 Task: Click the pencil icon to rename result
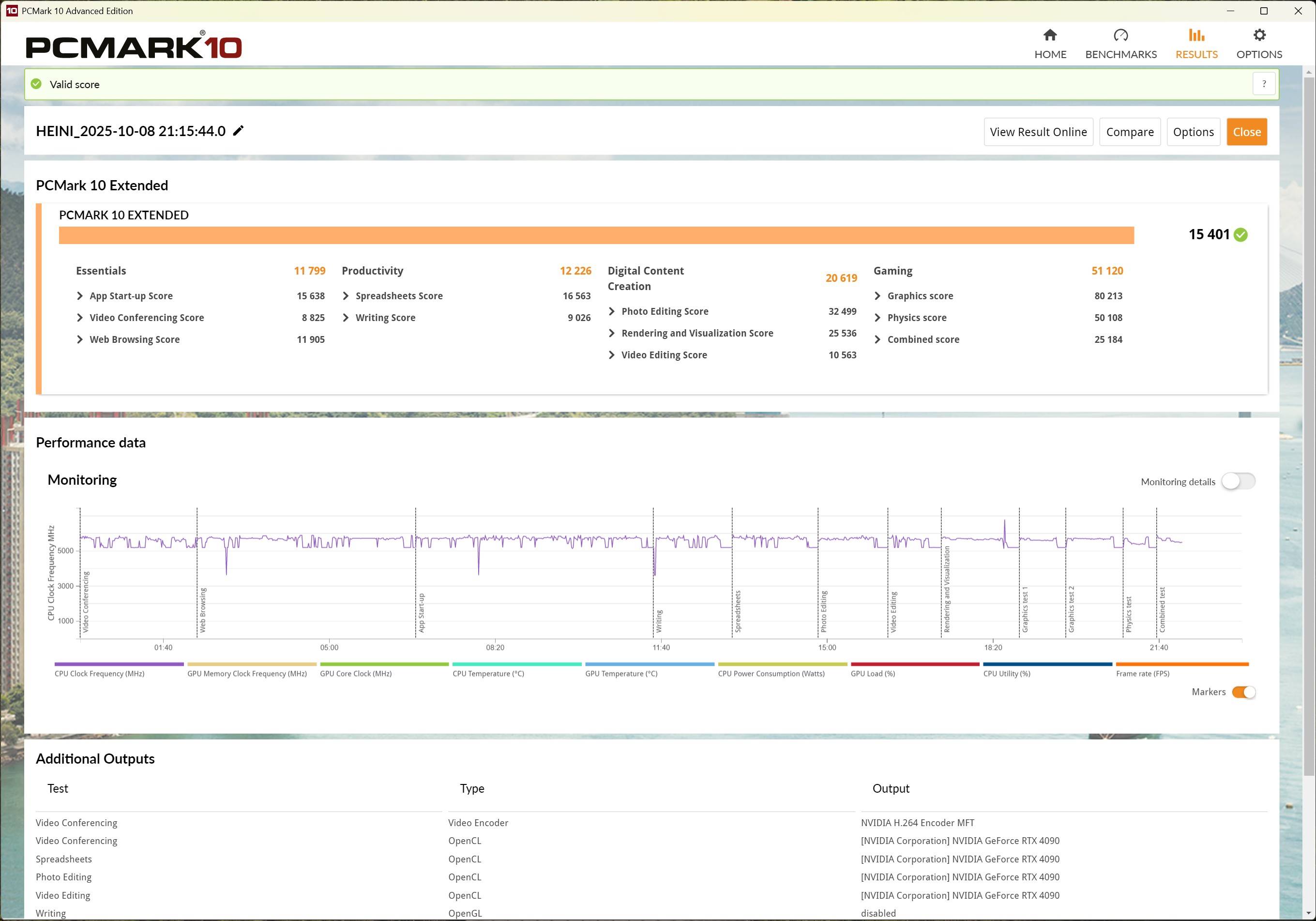coord(239,131)
